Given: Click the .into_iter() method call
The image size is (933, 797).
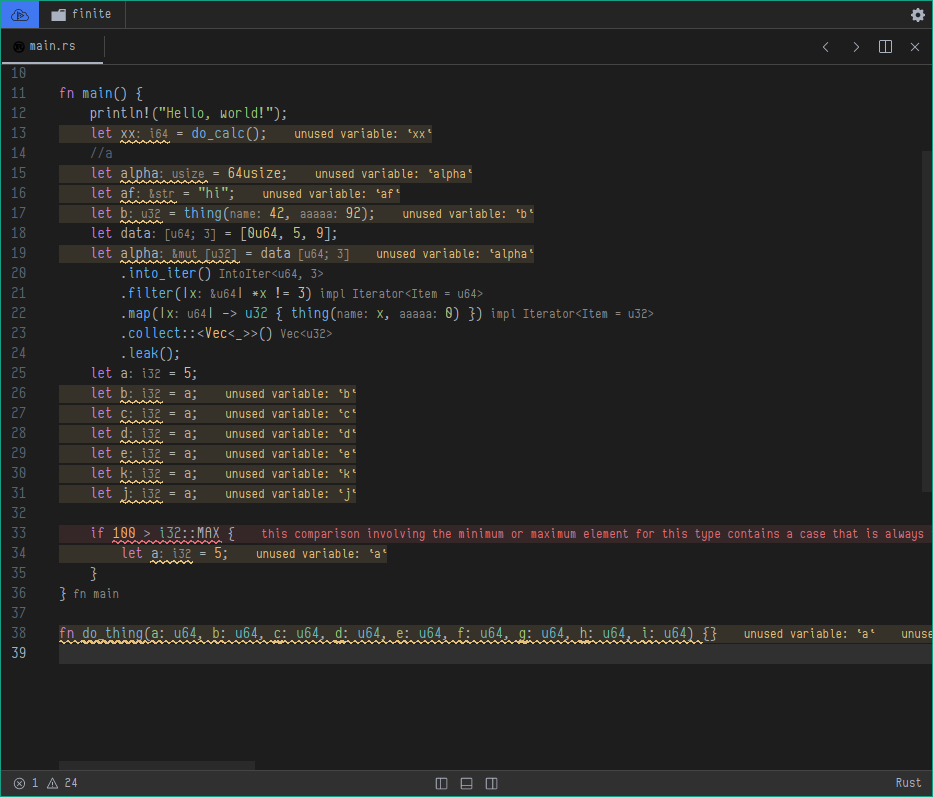Looking at the screenshot, I should 166,273.
